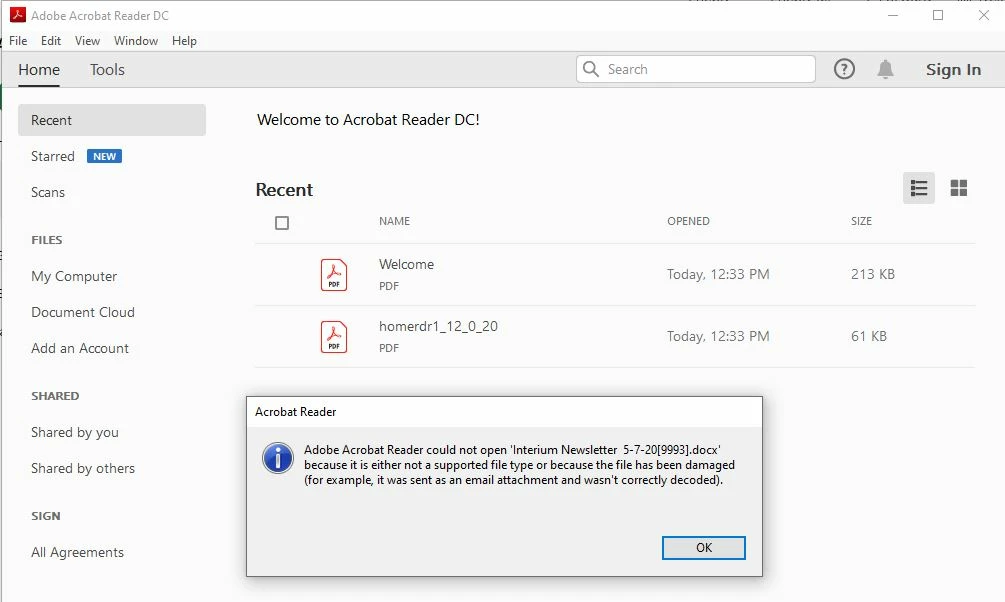Viewport: 1005px width, 602px height.
Task: Click Add an Account link
Action: (80, 348)
